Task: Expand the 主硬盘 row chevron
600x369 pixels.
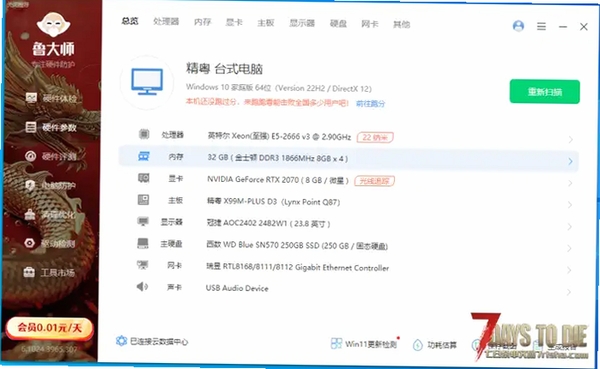Action: pyautogui.click(x=569, y=248)
